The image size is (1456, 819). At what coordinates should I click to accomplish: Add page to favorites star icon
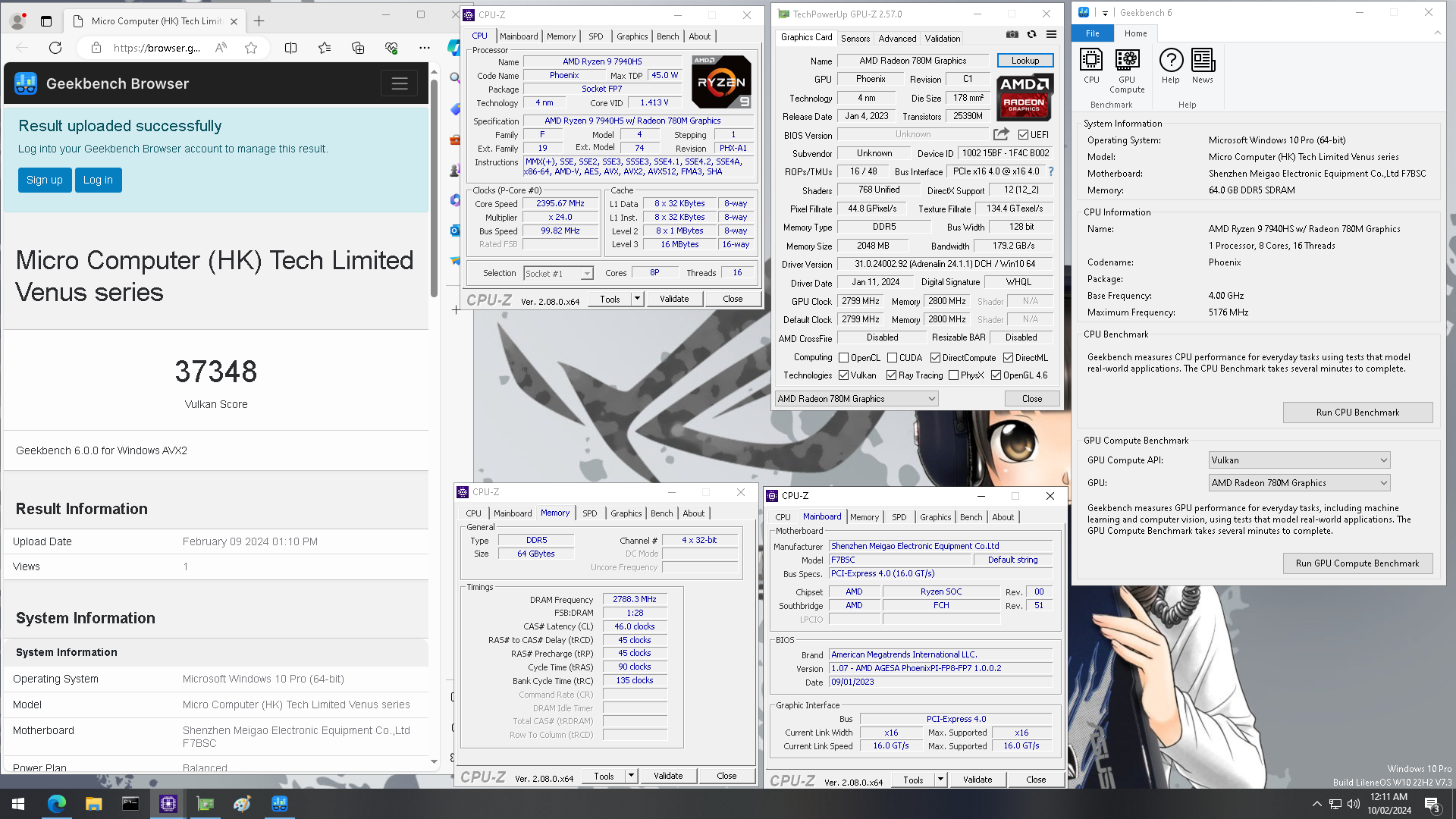251,48
